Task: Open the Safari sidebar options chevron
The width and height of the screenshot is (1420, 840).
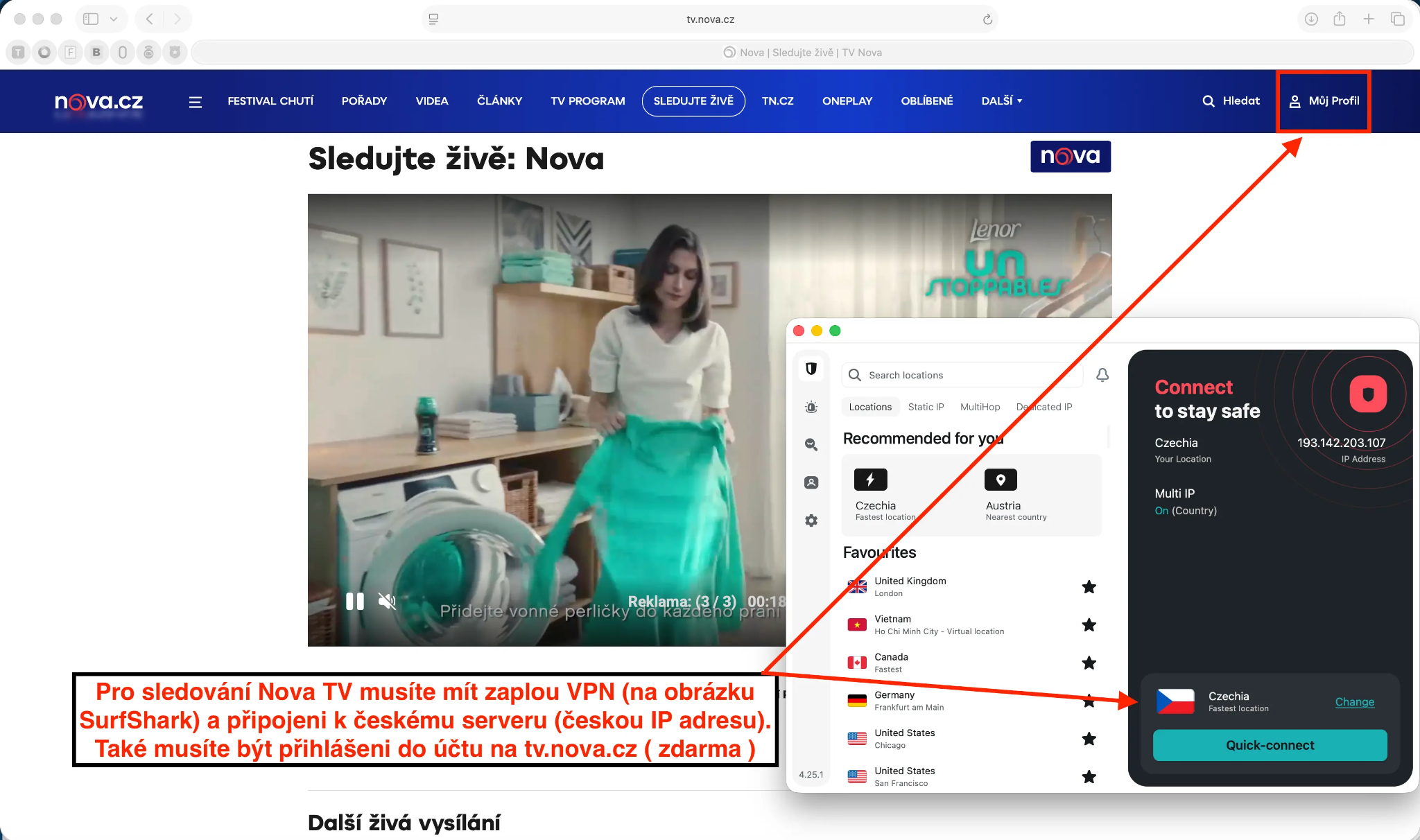Action: [114, 19]
